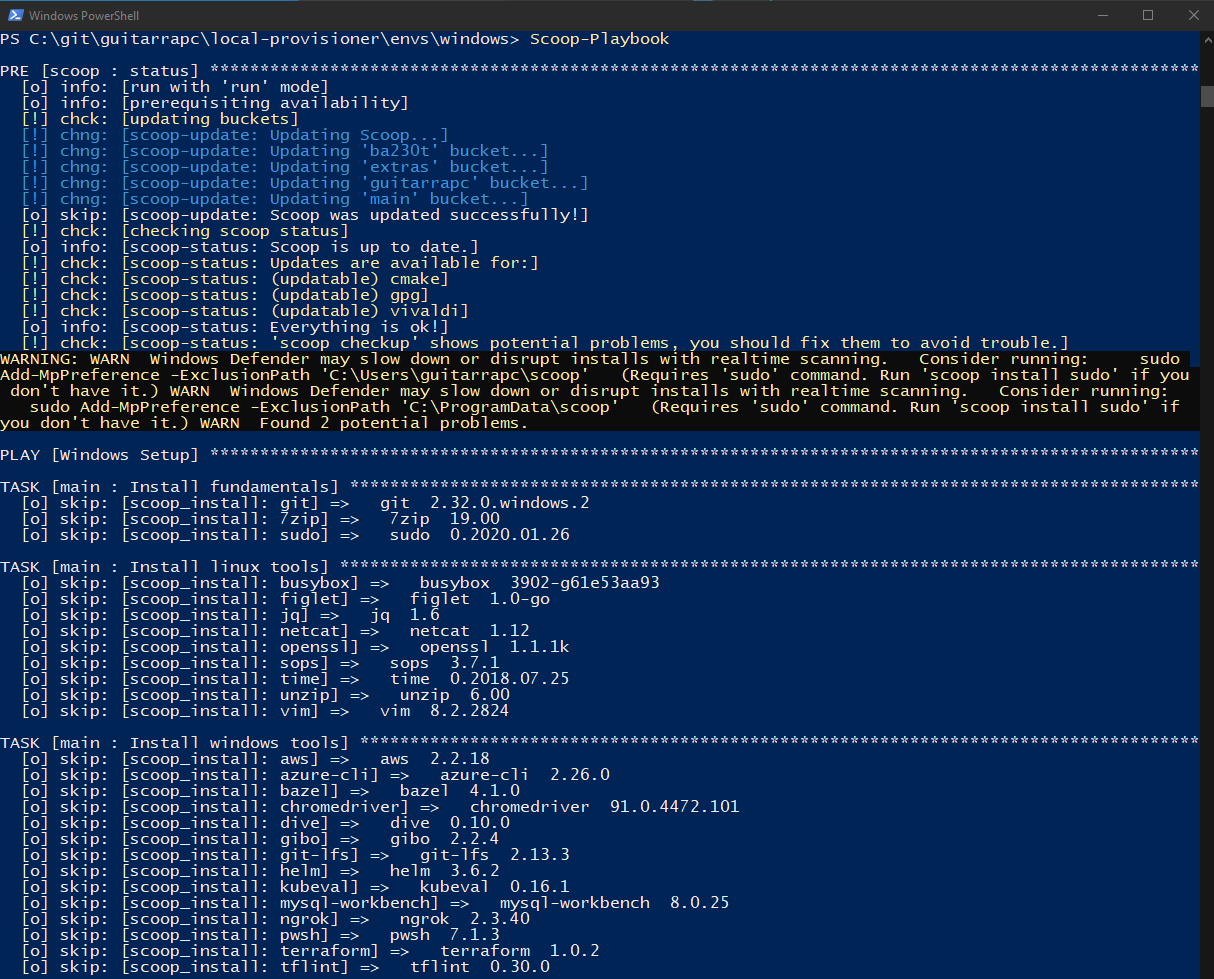Click 'Everything is ok!' line
Image resolution: width=1214 pixels, height=979 pixels.
(x=235, y=327)
